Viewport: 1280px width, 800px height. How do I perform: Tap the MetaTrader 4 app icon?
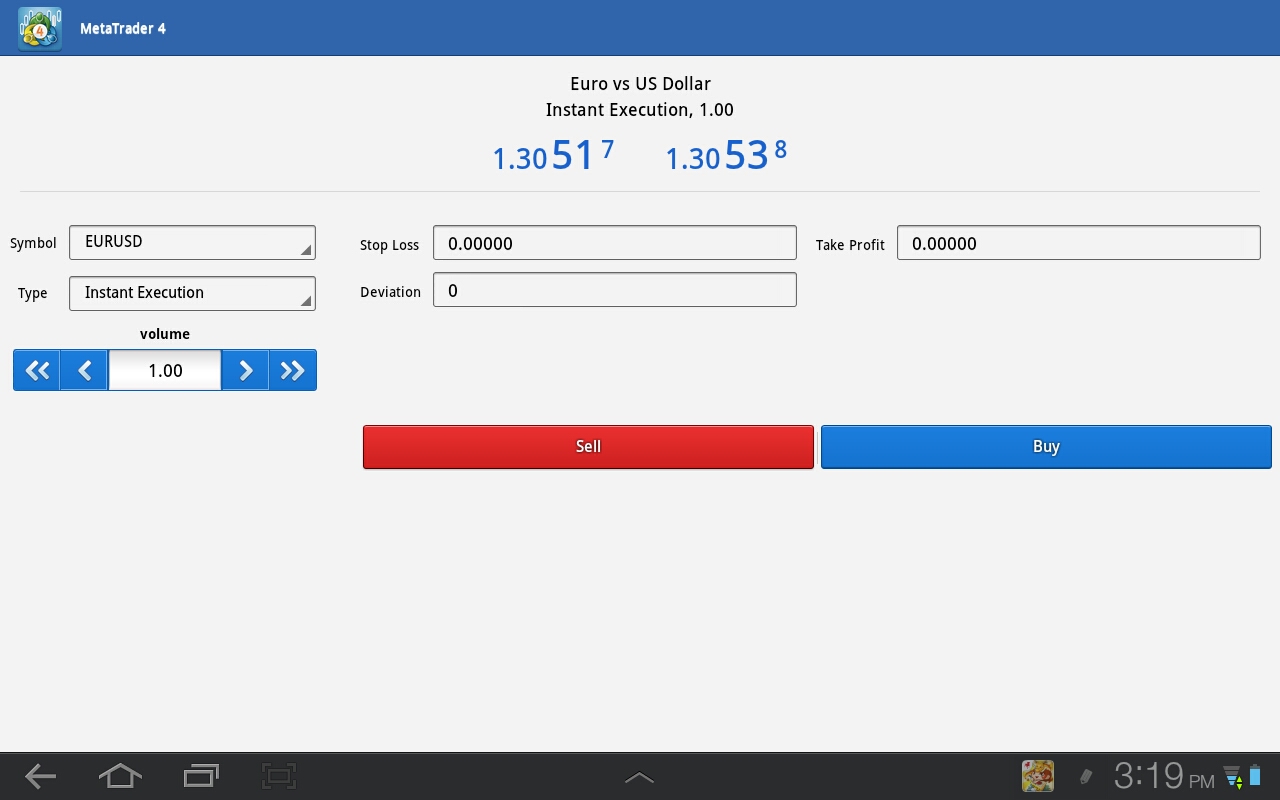pyautogui.click(x=40, y=28)
